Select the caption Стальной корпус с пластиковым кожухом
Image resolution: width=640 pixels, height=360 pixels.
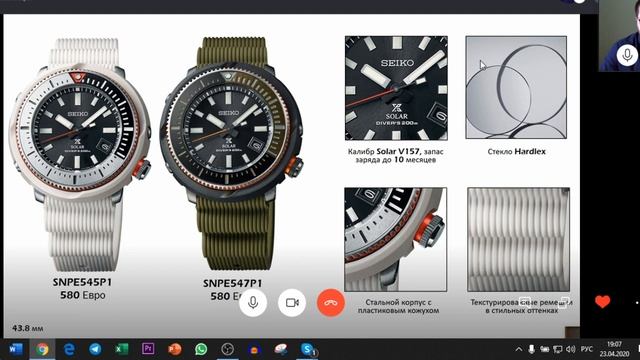click(x=398, y=306)
